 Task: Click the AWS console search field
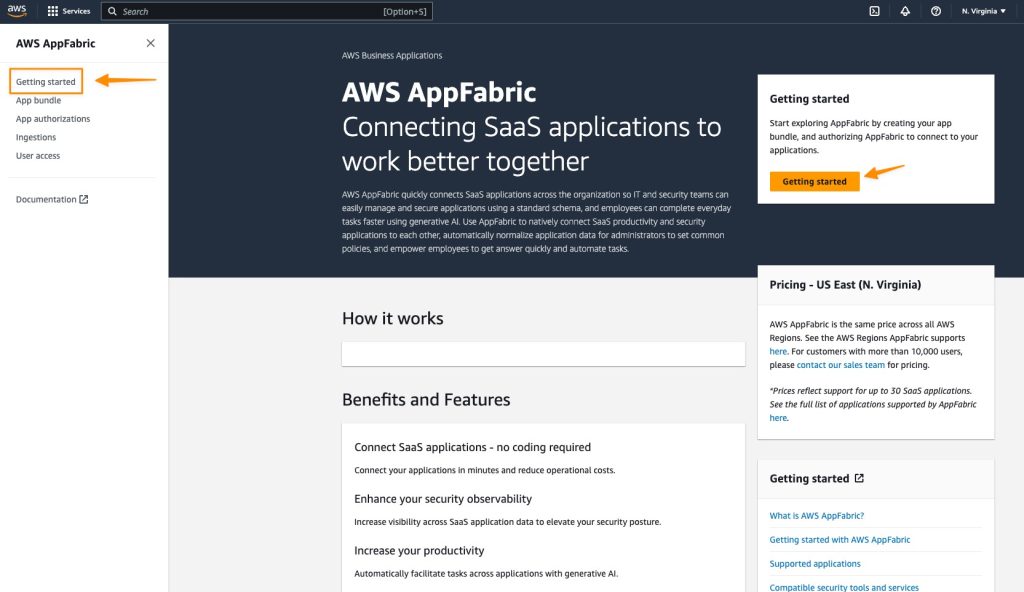tap(266, 11)
